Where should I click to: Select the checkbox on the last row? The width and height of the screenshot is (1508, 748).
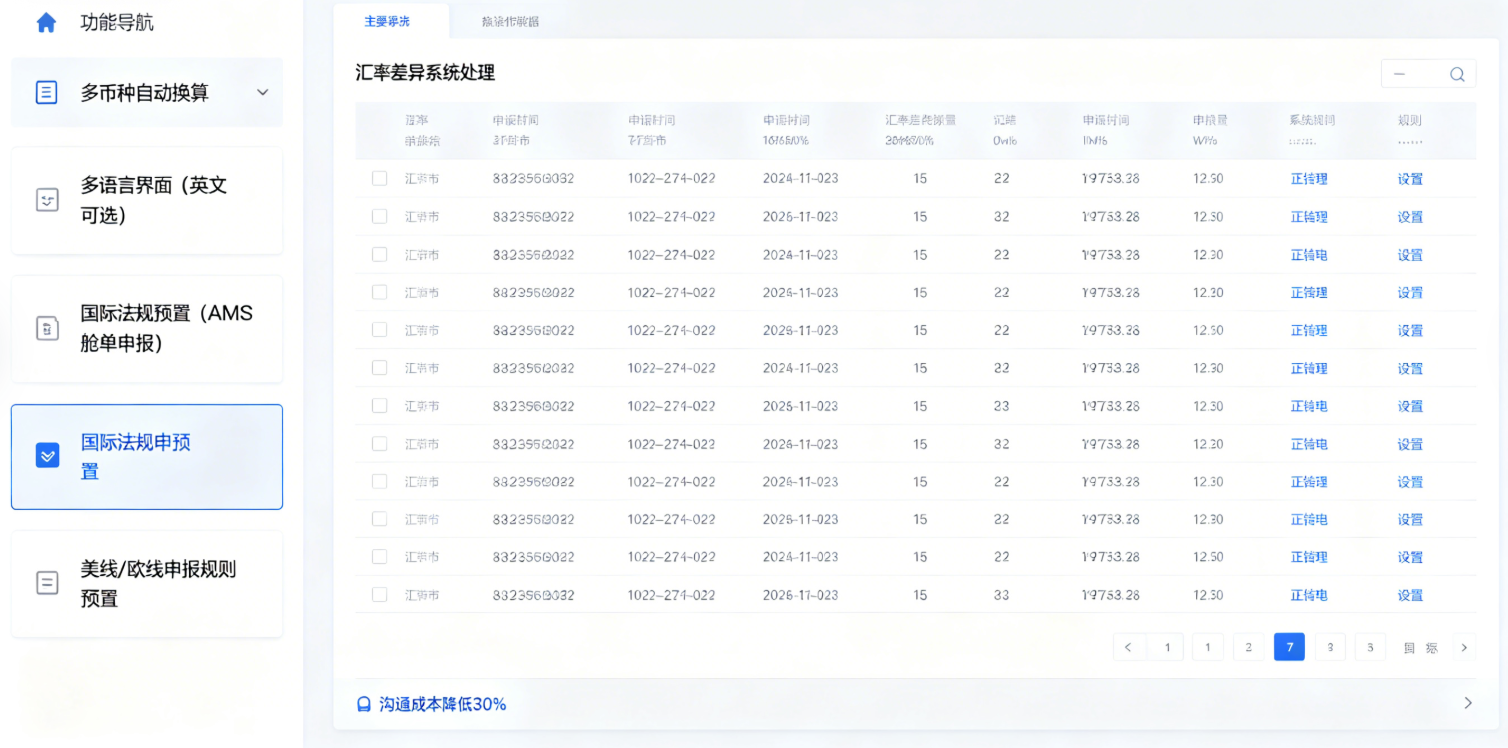[x=379, y=594]
